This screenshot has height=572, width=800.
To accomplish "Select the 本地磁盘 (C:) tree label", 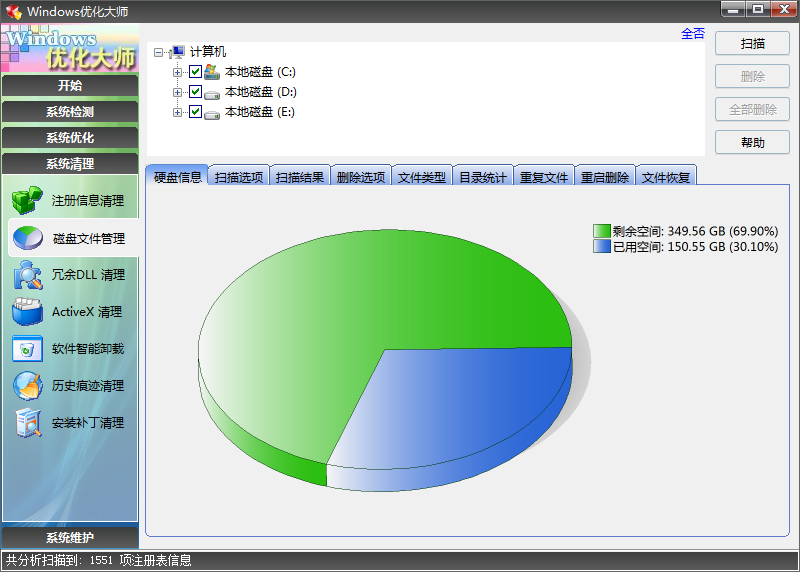I will point(260,71).
